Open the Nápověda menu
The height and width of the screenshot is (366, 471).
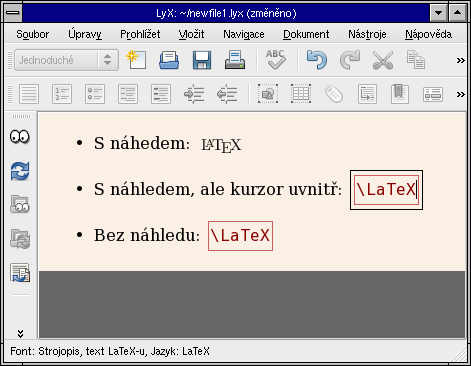[x=428, y=34]
